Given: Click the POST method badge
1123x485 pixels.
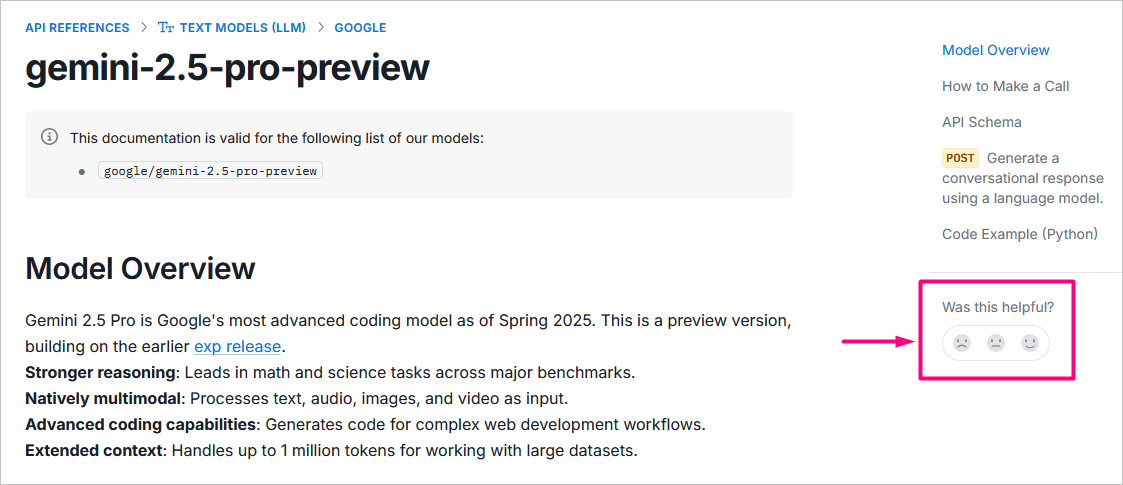Looking at the screenshot, I should point(960,158).
